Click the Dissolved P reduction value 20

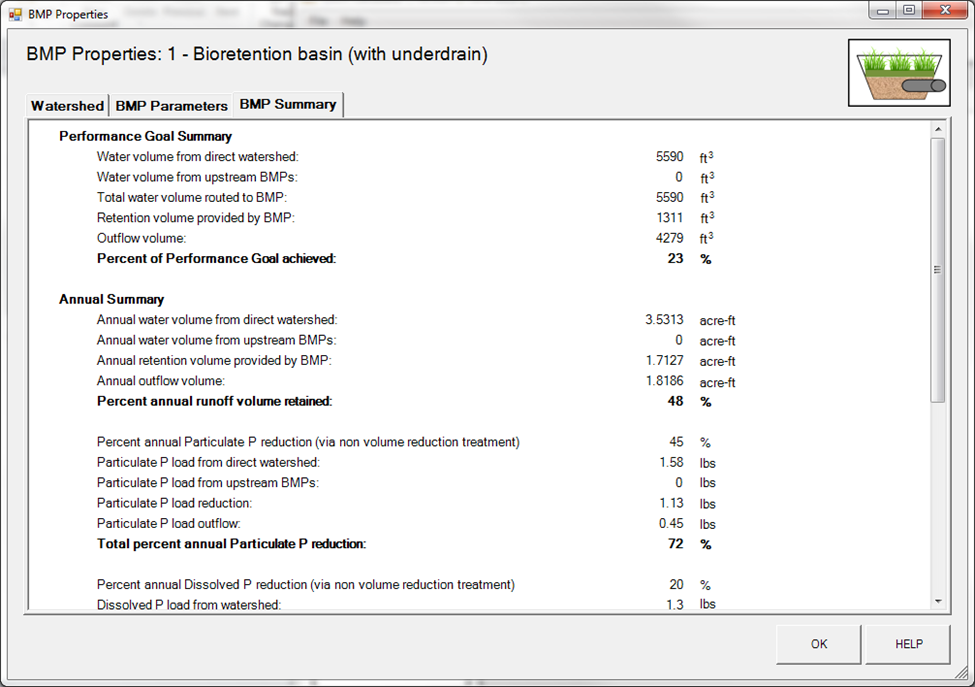(676, 584)
